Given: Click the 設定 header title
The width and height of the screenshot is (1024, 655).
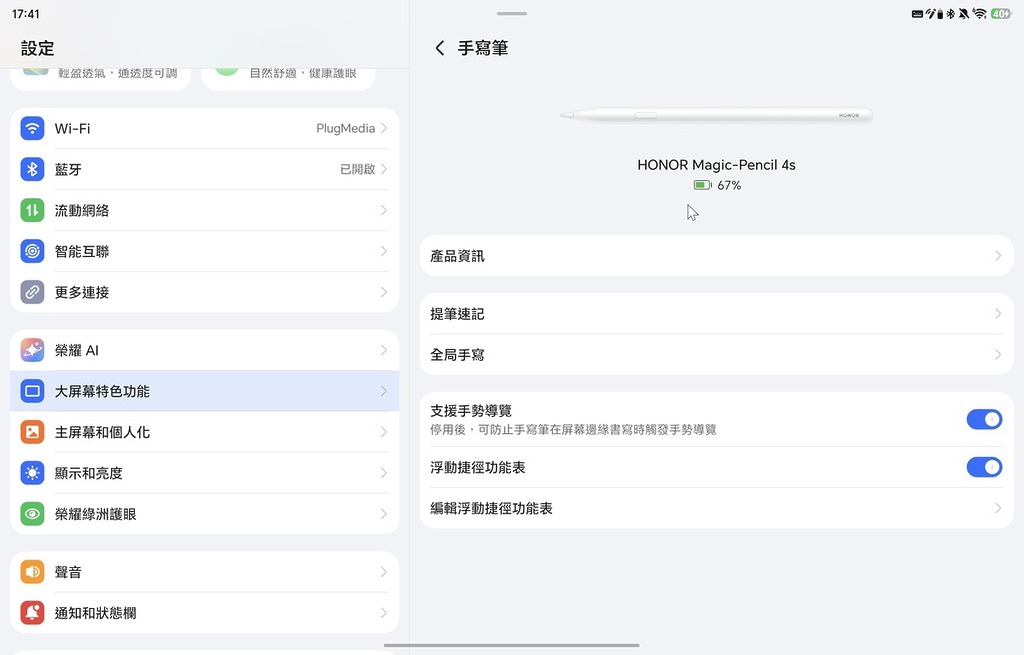Looking at the screenshot, I should 37,48.
